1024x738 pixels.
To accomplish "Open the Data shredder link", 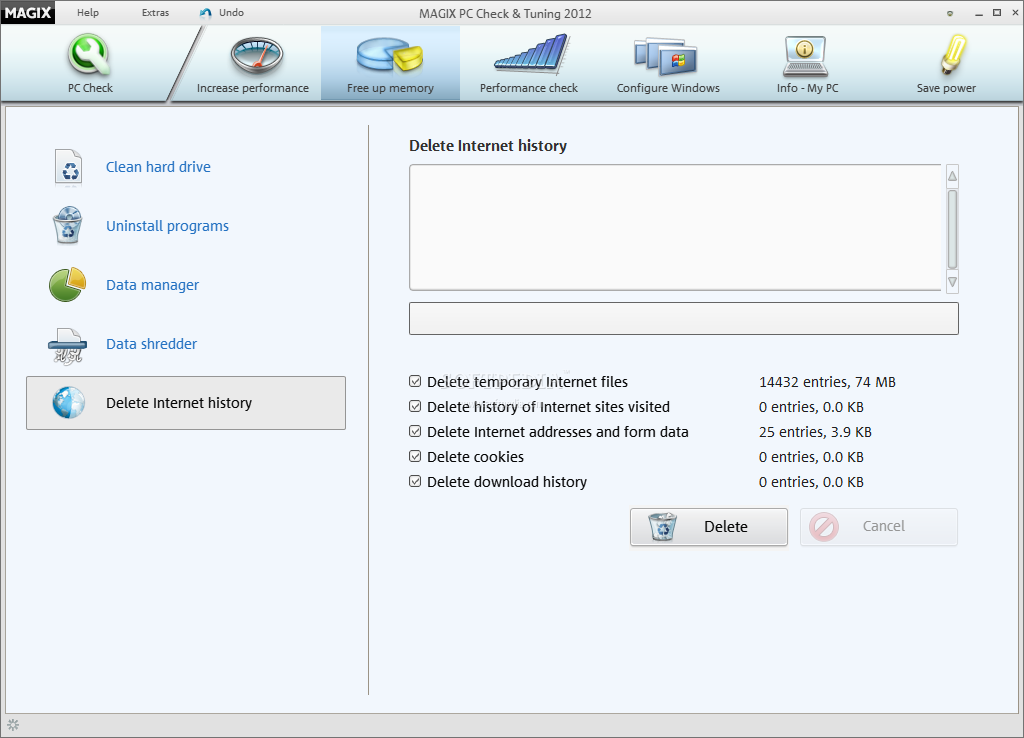I will click(152, 344).
